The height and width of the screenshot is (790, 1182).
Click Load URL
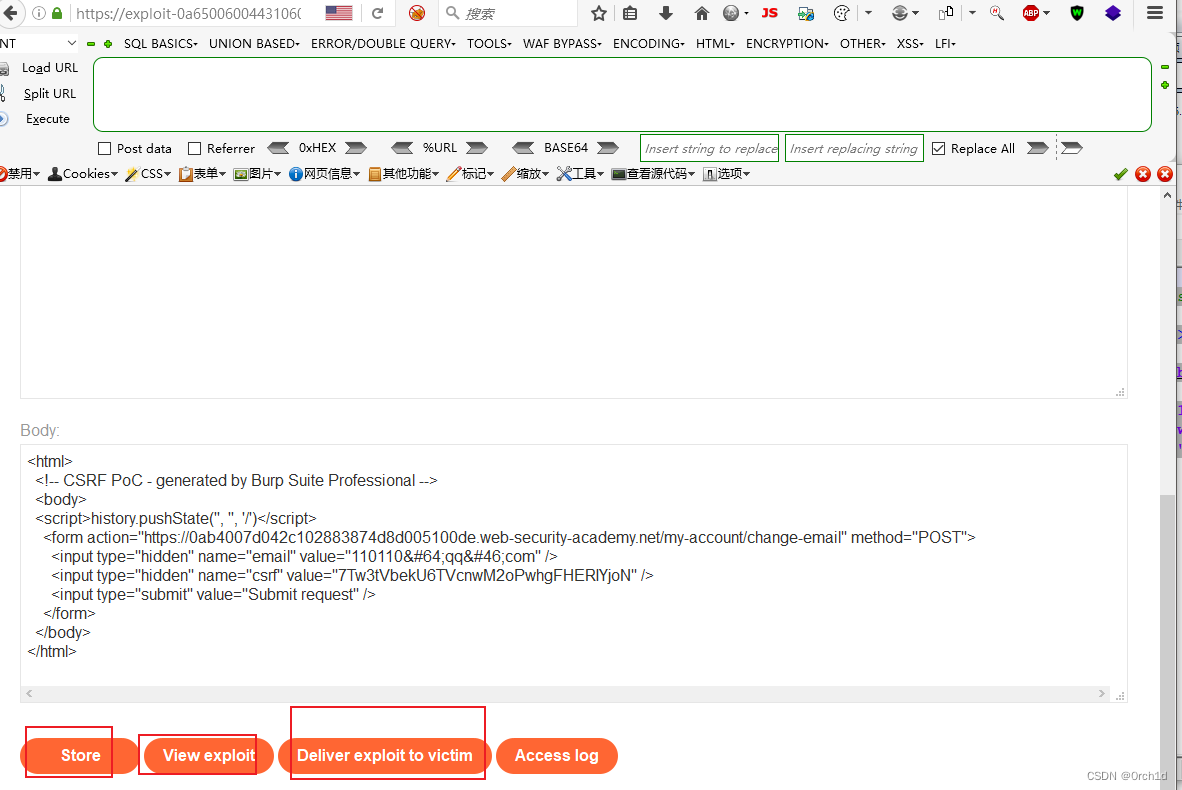(x=50, y=68)
